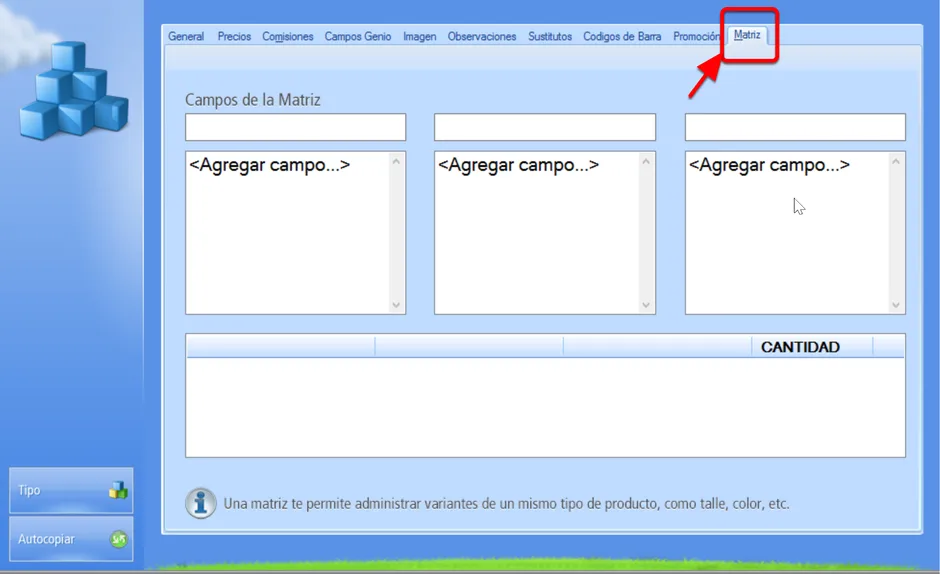Image resolution: width=940 pixels, height=574 pixels.
Task: Click the blue cubes logo in the sidebar
Action: click(x=74, y=91)
